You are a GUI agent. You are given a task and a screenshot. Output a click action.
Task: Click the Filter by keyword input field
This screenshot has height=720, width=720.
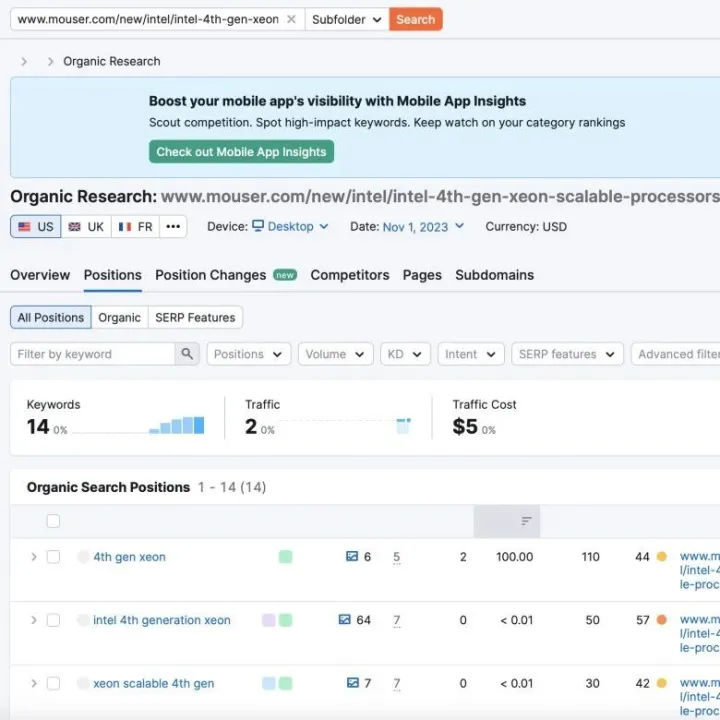[x=92, y=354]
